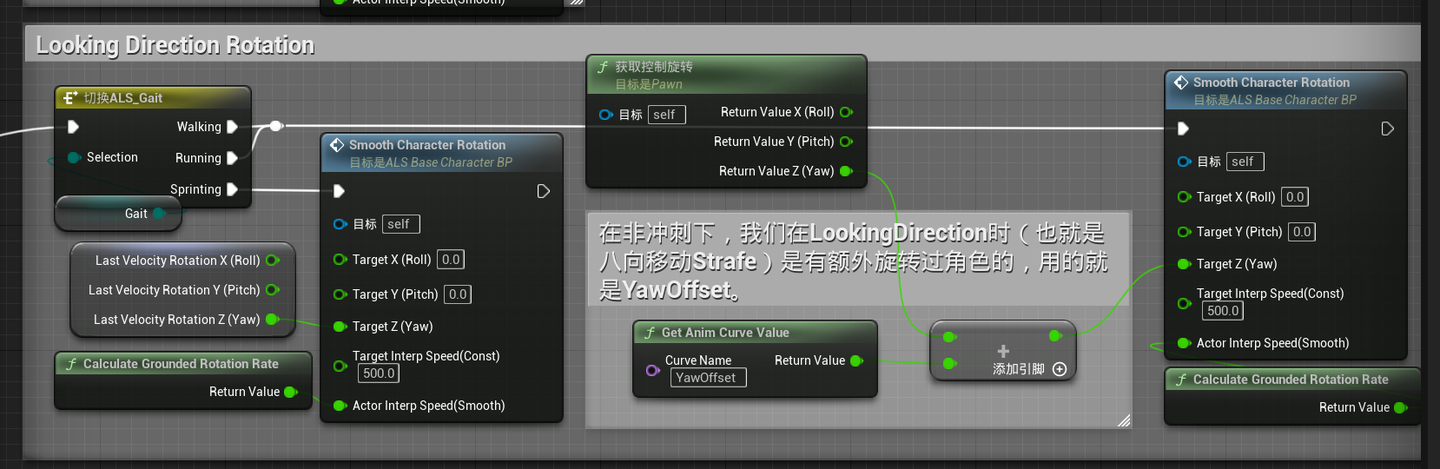Click exec input pin of right Smooth Character Rotation

tap(1184, 129)
